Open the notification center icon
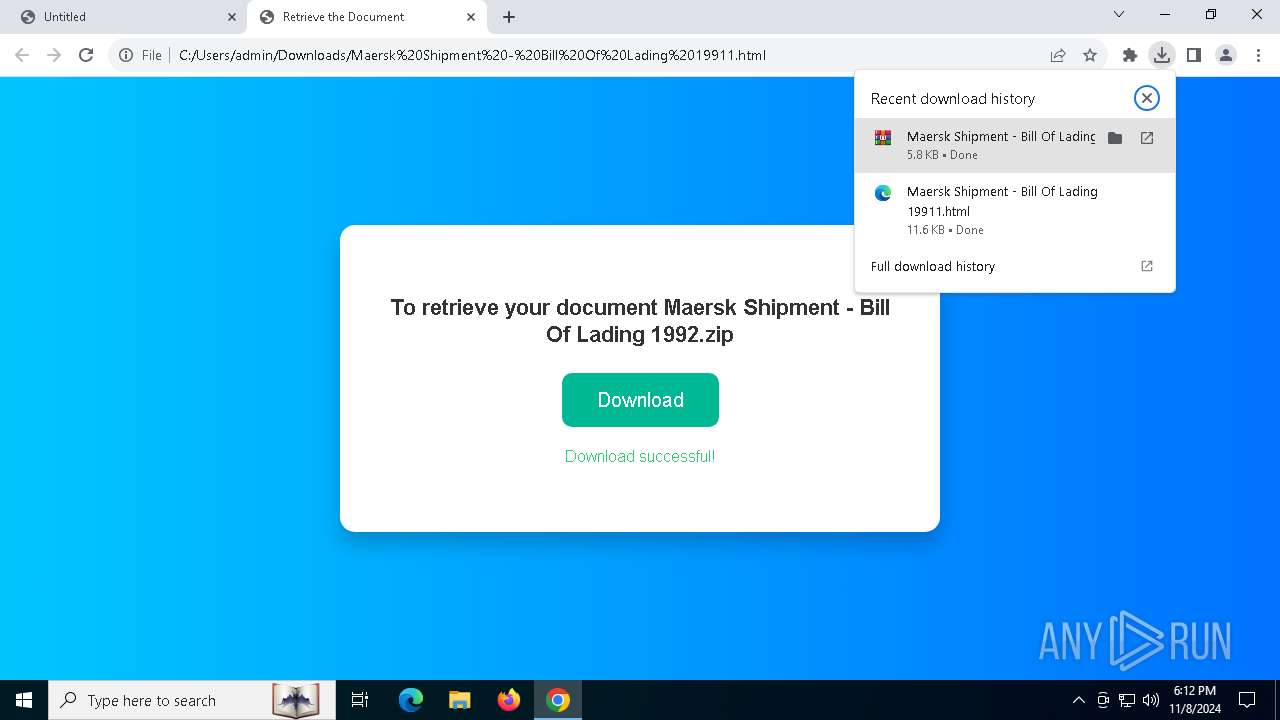The height and width of the screenshot is (720, 1280). 1247,700
